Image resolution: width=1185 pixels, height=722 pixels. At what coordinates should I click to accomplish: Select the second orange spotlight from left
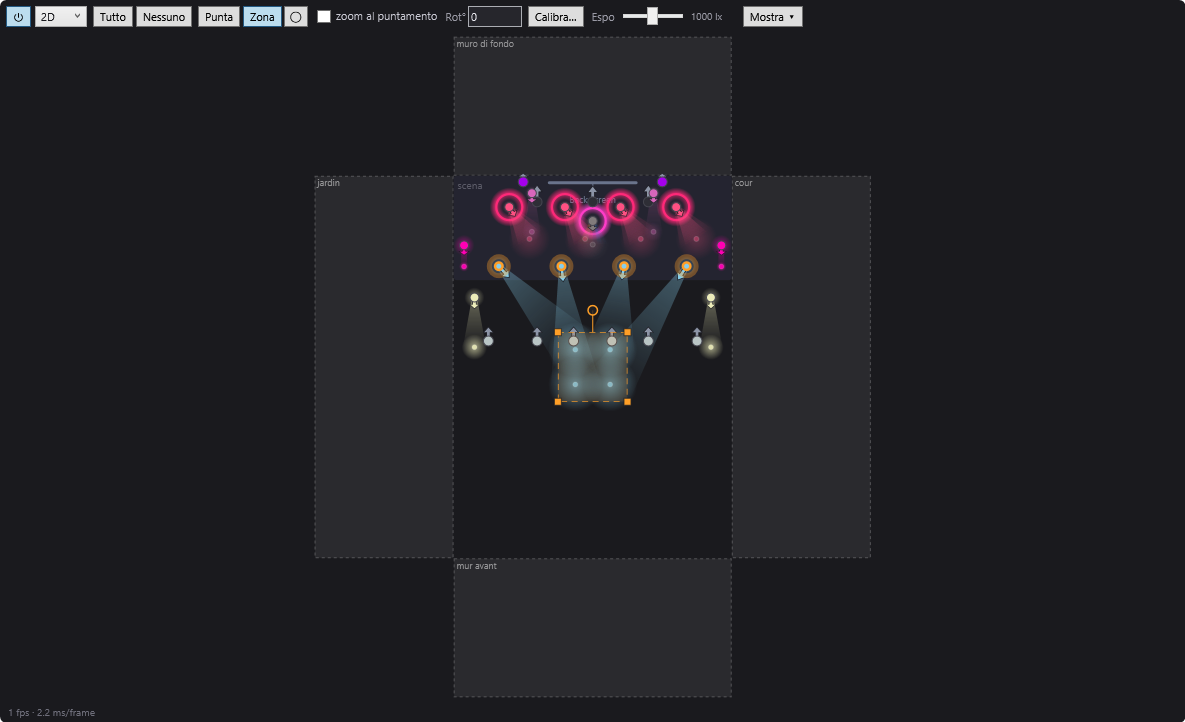coord(561,266)
